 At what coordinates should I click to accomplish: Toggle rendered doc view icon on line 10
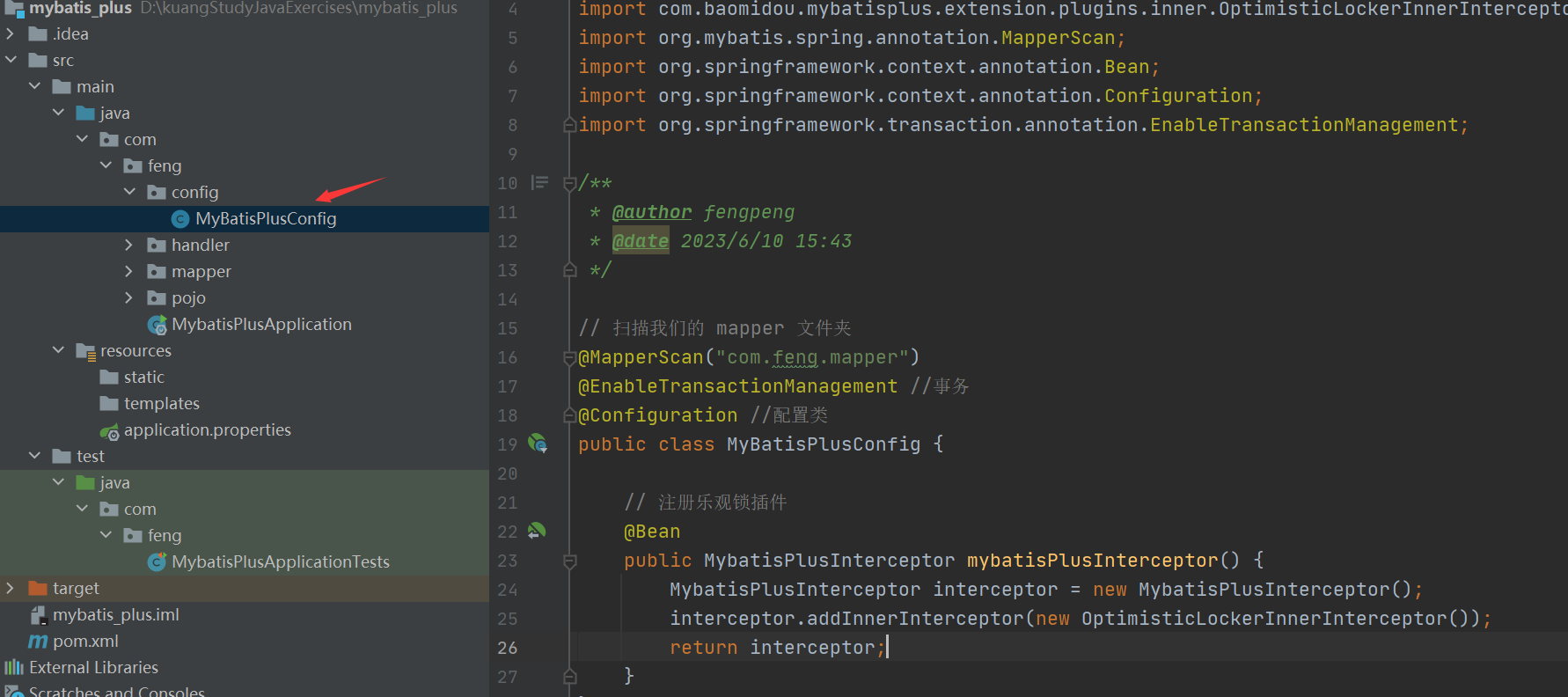pyautogui.click(x=539, y=182)
